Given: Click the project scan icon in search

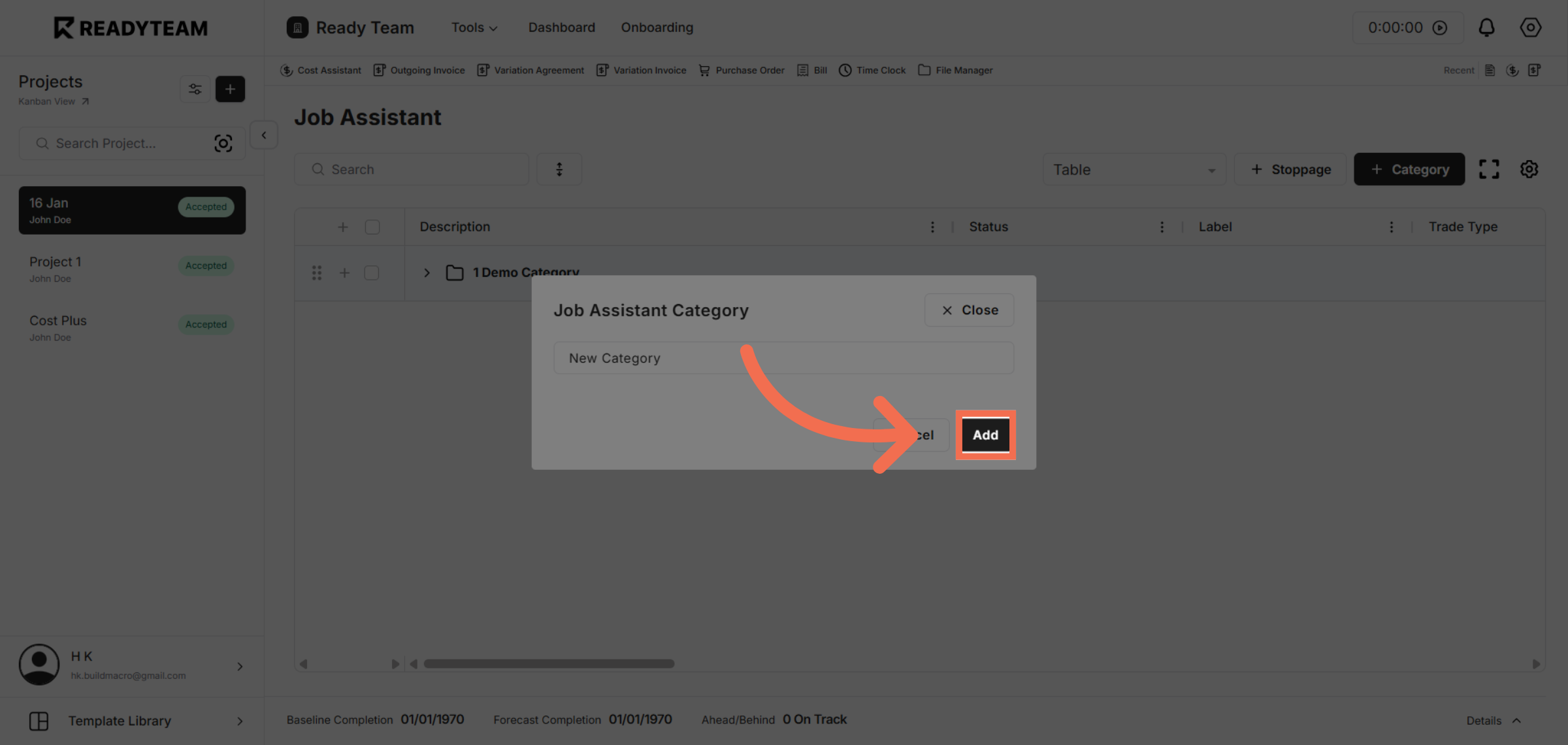Looking at the screenshot, I should click(x=223, y=143).
